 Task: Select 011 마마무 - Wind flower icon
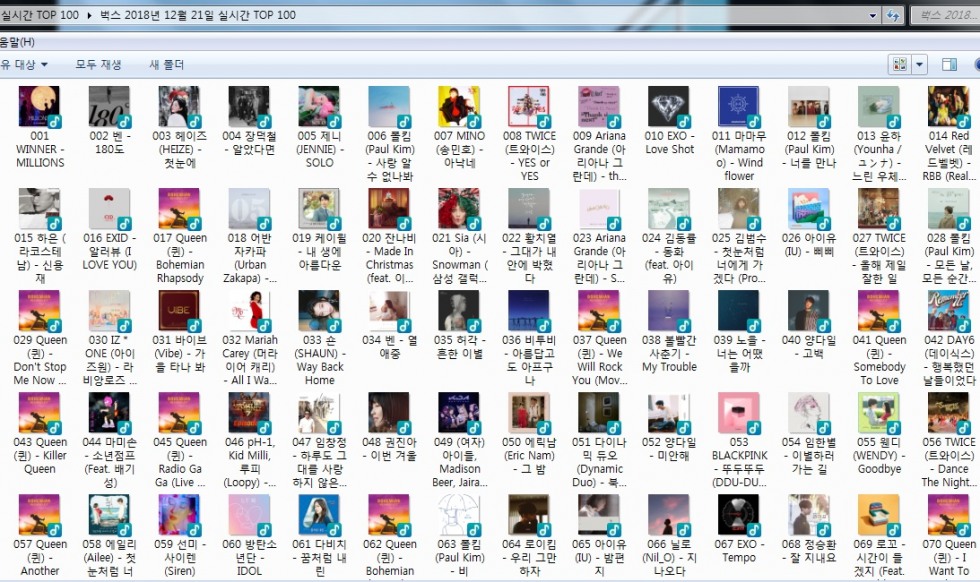pyautogui.click(x=739, y=107)
